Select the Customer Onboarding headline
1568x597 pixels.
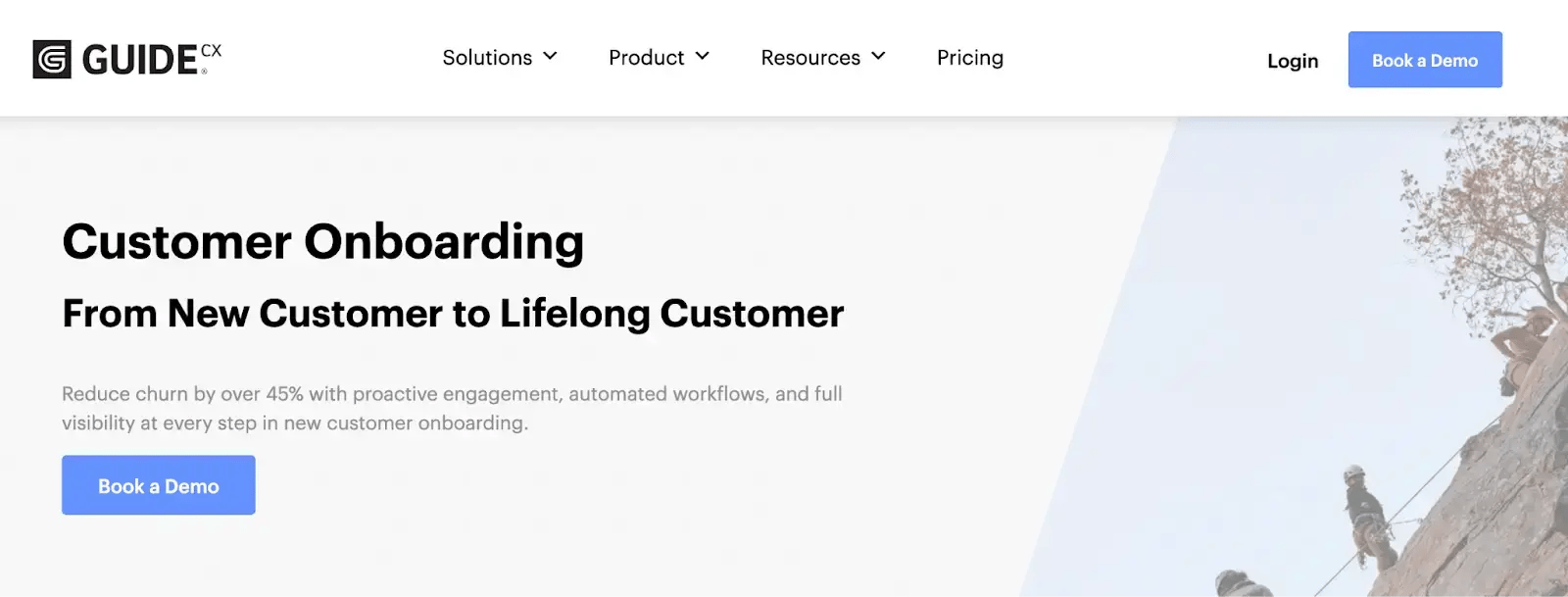click(323, 241)
